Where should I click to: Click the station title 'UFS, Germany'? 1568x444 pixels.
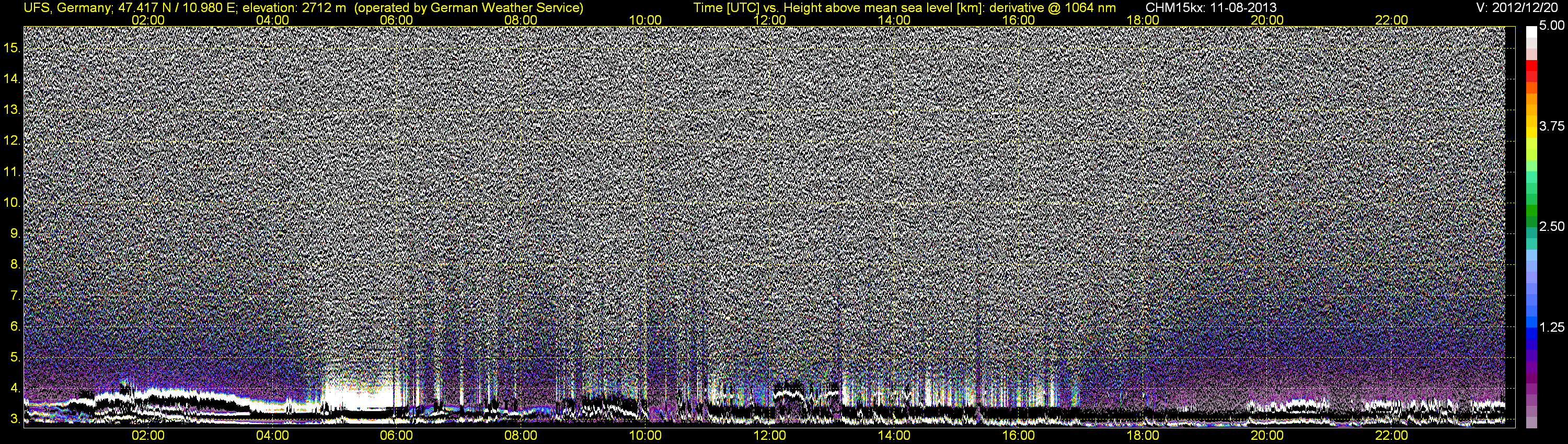tap(66, 8)
